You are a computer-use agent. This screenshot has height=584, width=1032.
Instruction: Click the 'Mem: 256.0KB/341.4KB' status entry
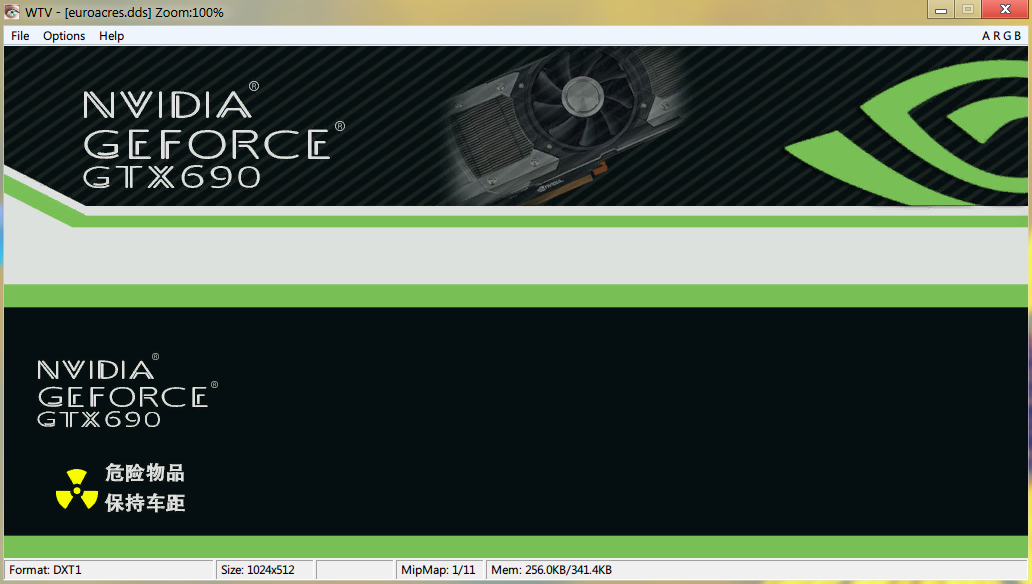[x=757, y=570]
